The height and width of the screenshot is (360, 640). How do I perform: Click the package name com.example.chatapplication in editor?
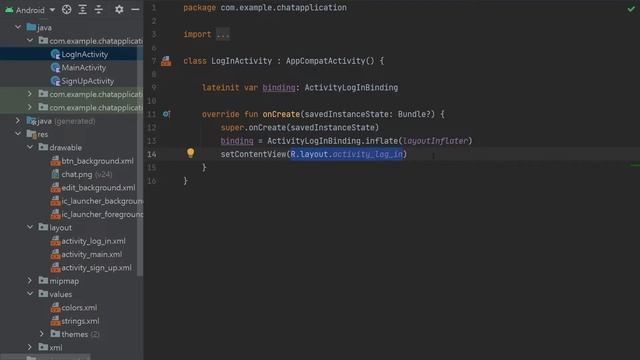pyautogui.click(x=283, y=8)
